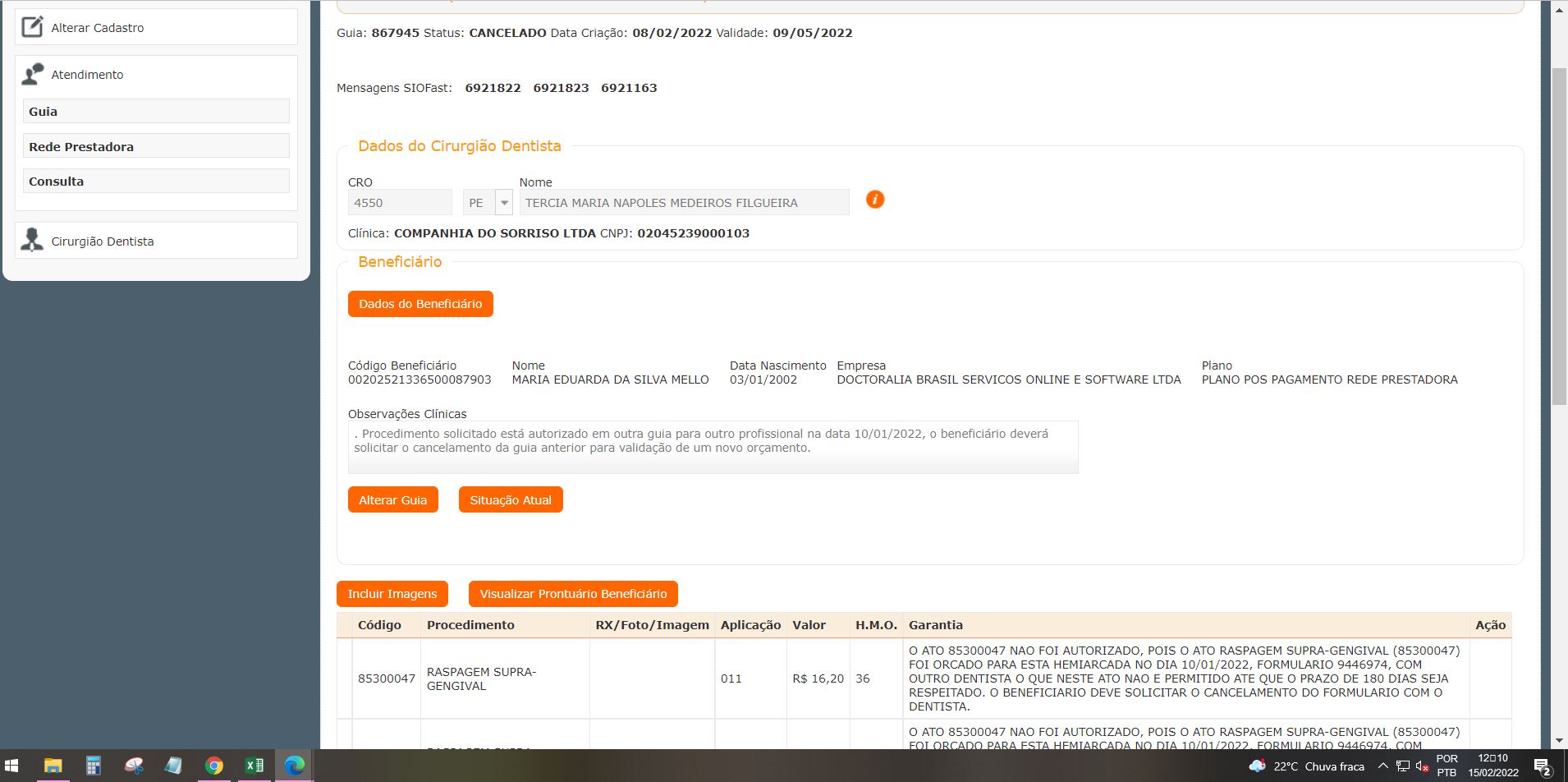Open File Explorer from the taskbar
Image resolution: width=1568 pixels, height=782 pixels.
(x=53, y=766)
